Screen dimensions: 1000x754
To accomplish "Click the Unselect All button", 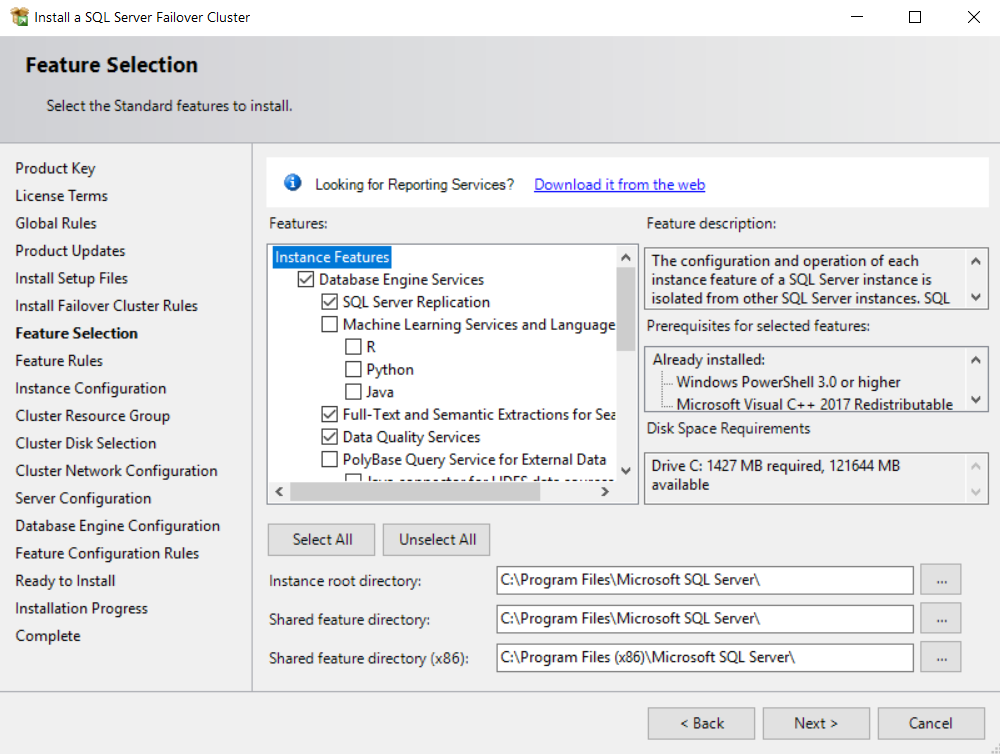I will click(x=437, y=540).
